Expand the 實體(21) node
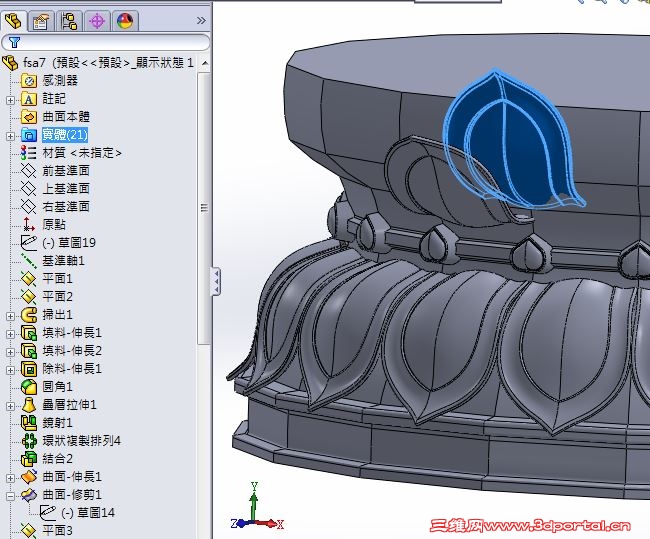Viewport: 650px width, 539px height. [10, 136]
